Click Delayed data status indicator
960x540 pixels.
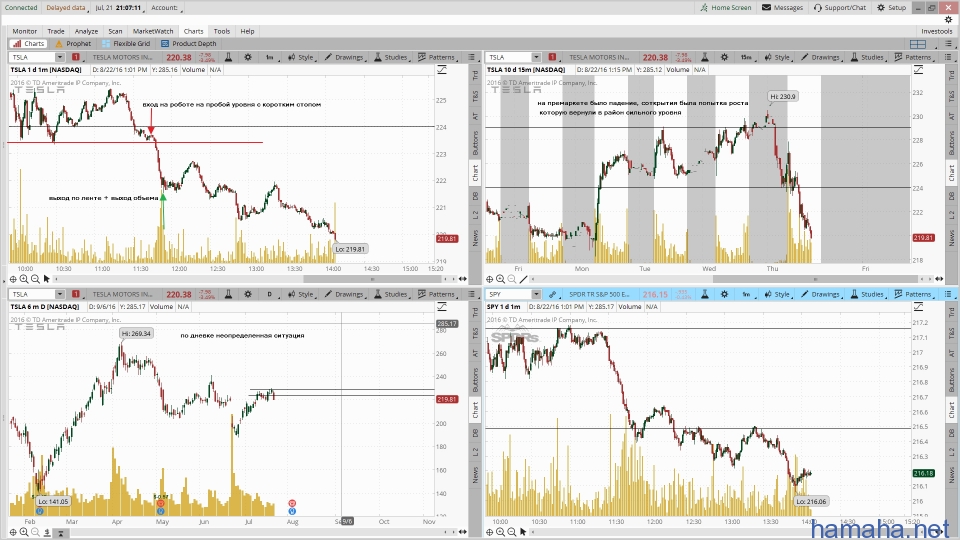[x=66, y=7]
